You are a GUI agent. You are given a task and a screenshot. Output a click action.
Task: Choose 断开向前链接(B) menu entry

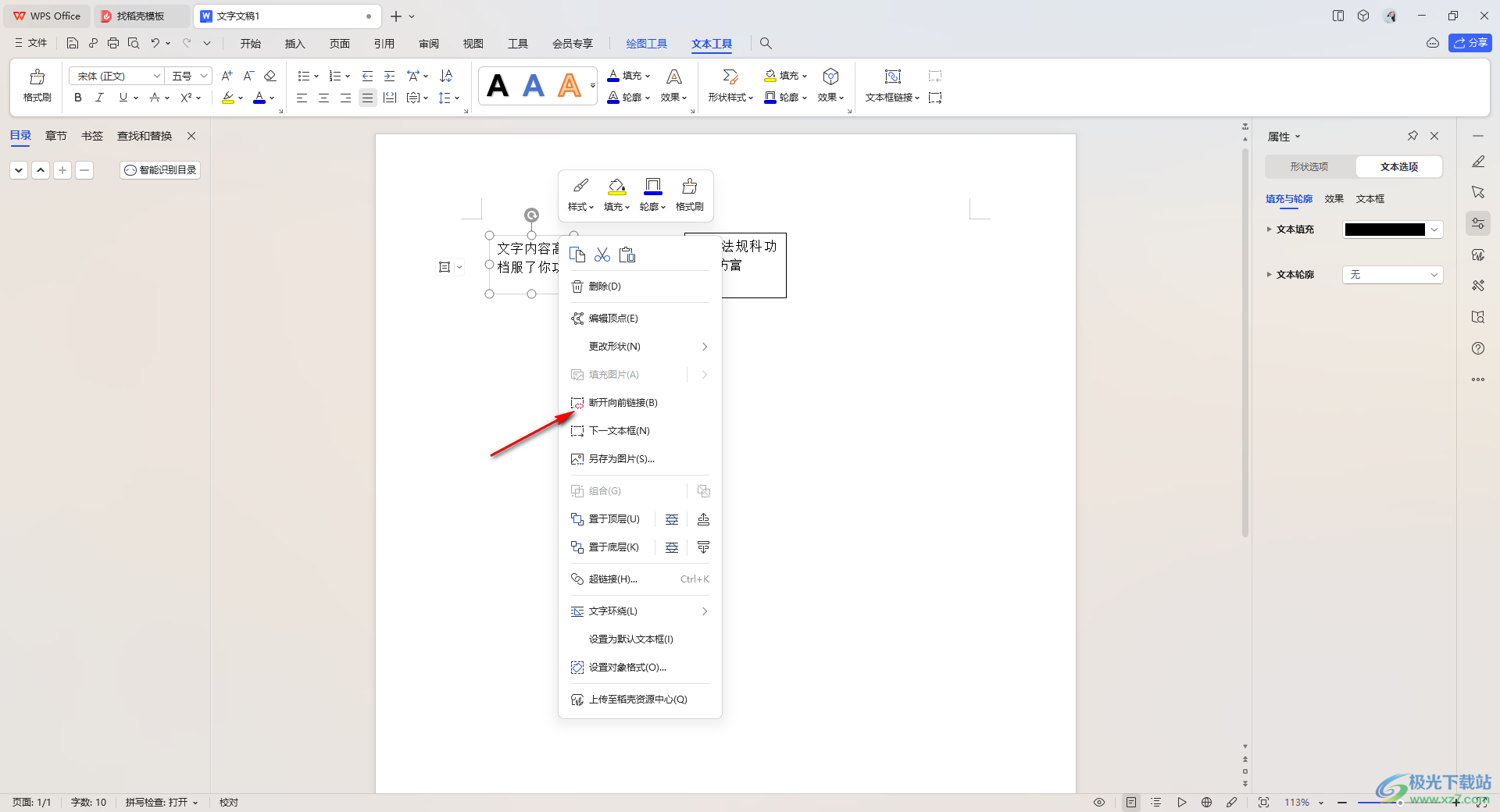pyautogui.click(x=640, y=403)
